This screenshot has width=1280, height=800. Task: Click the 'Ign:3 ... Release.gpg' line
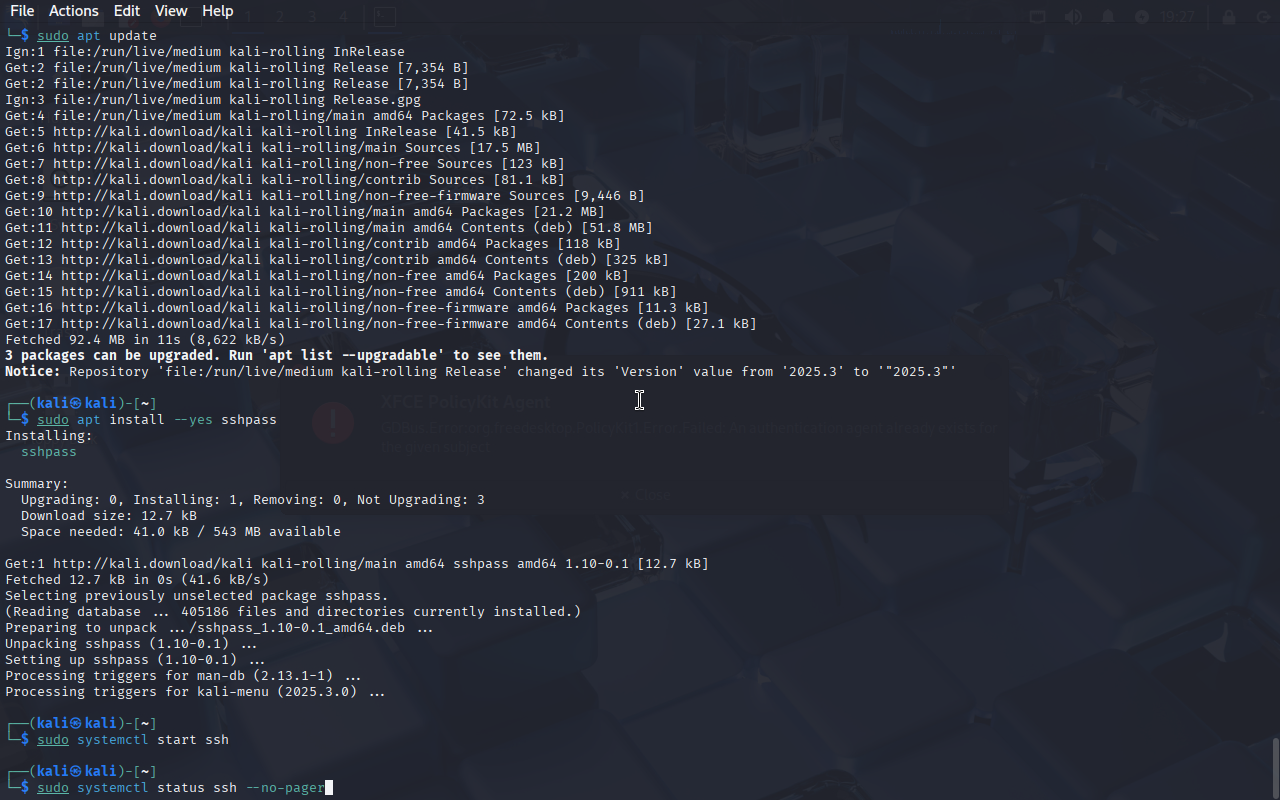point(213,100)
